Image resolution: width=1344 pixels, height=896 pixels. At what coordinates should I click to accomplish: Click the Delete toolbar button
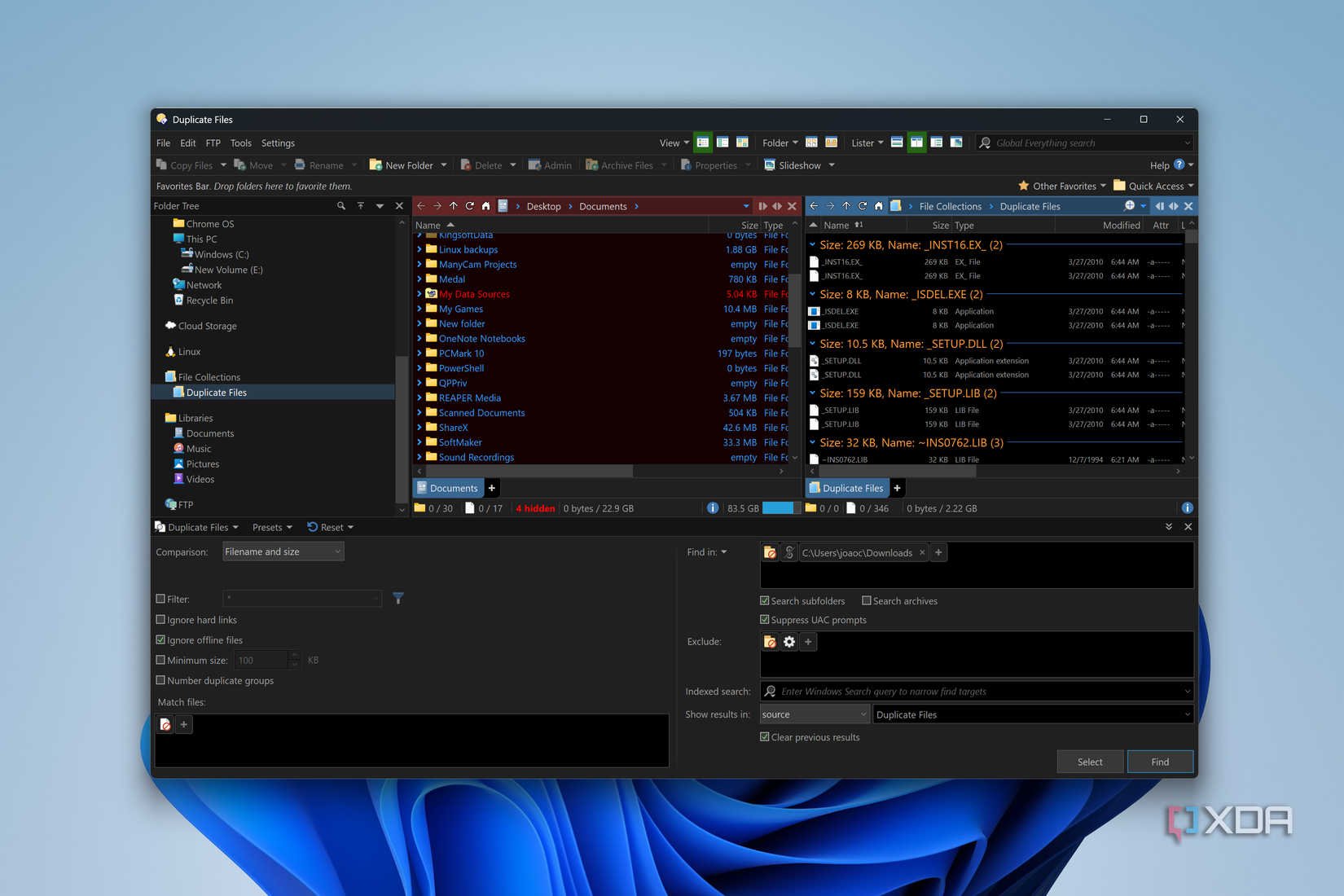click(481, 165)
